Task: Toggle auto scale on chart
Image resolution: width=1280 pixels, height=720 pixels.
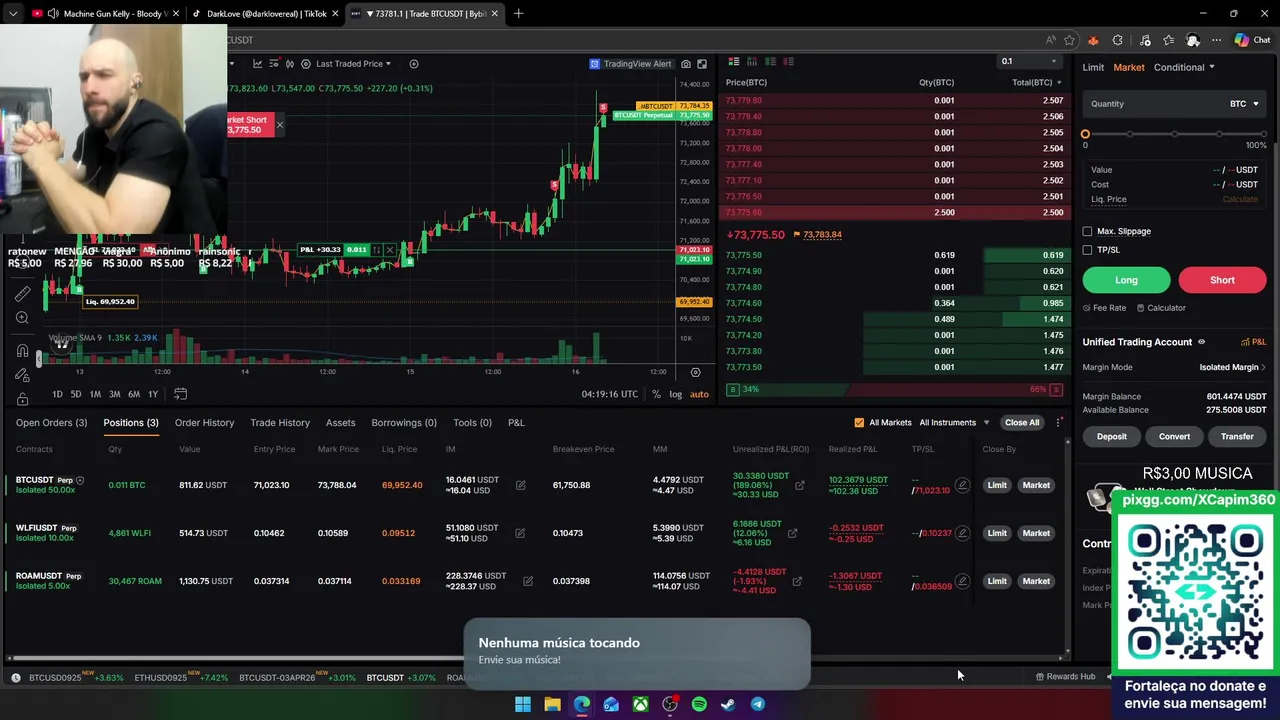Action: (699, 394)
